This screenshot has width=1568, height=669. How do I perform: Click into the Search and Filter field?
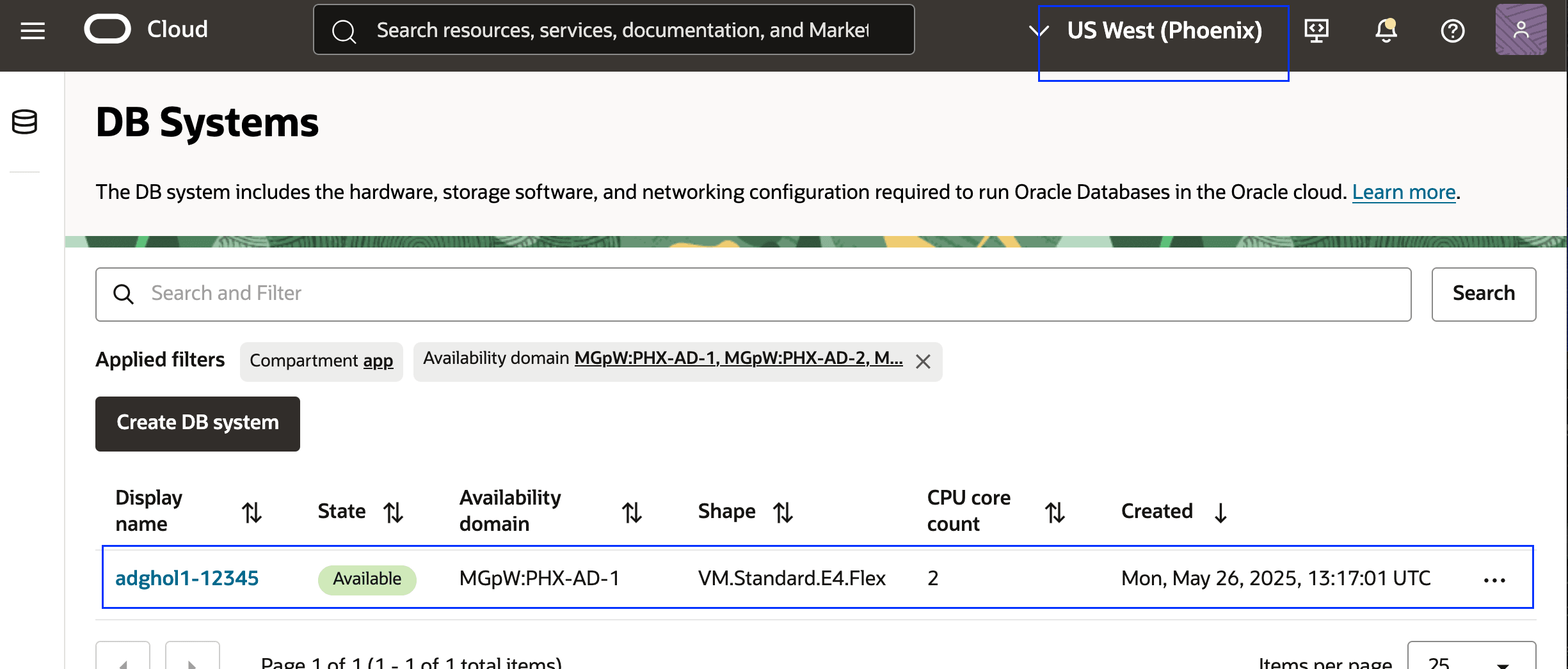pos(753,294)
